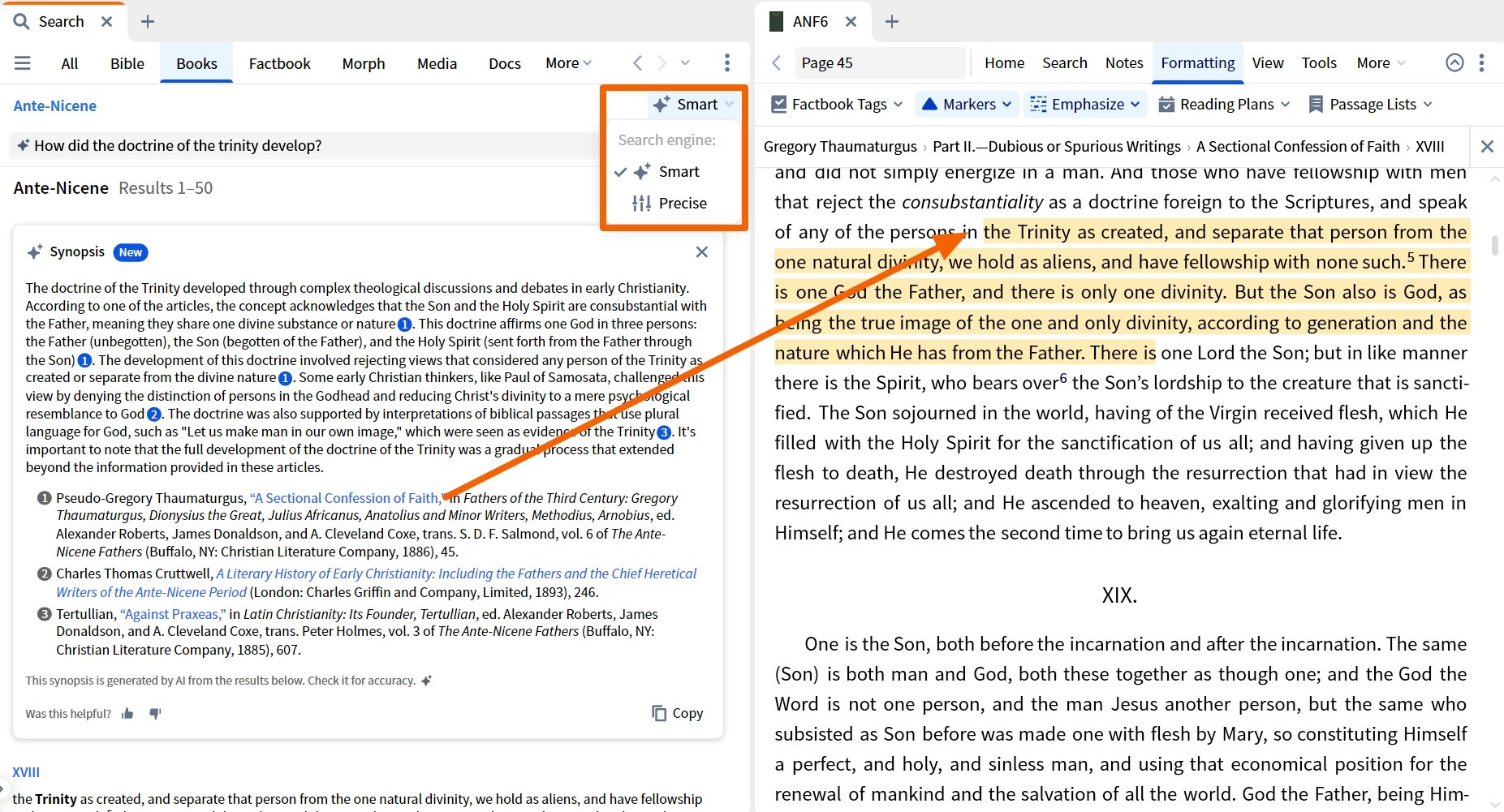Select the Formatting tab in ANF6 panel
This screenshot has height=812, width=1504.
[1198, 63]
